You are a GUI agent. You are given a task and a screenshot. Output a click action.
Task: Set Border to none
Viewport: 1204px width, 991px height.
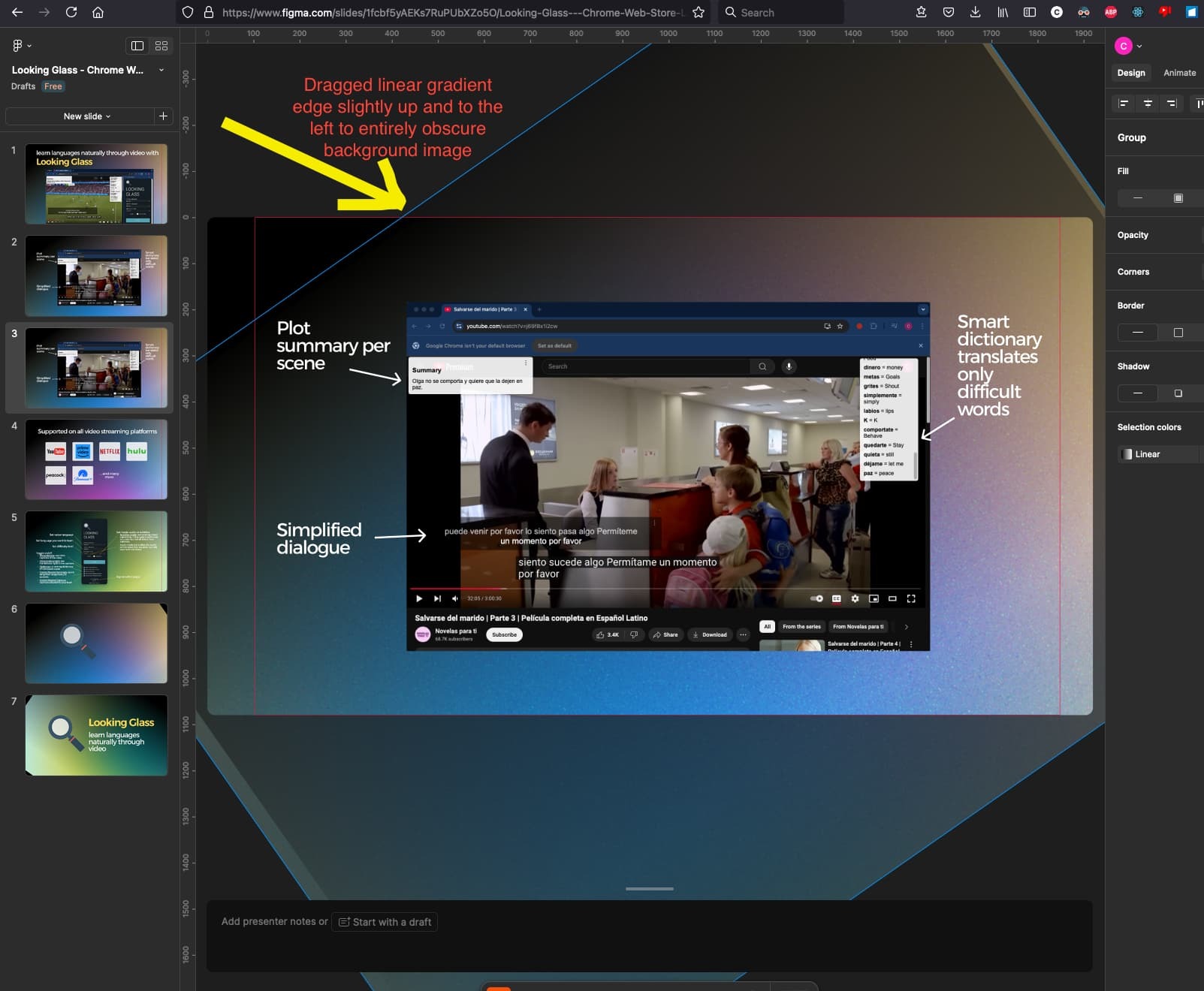pos(1138,333)
